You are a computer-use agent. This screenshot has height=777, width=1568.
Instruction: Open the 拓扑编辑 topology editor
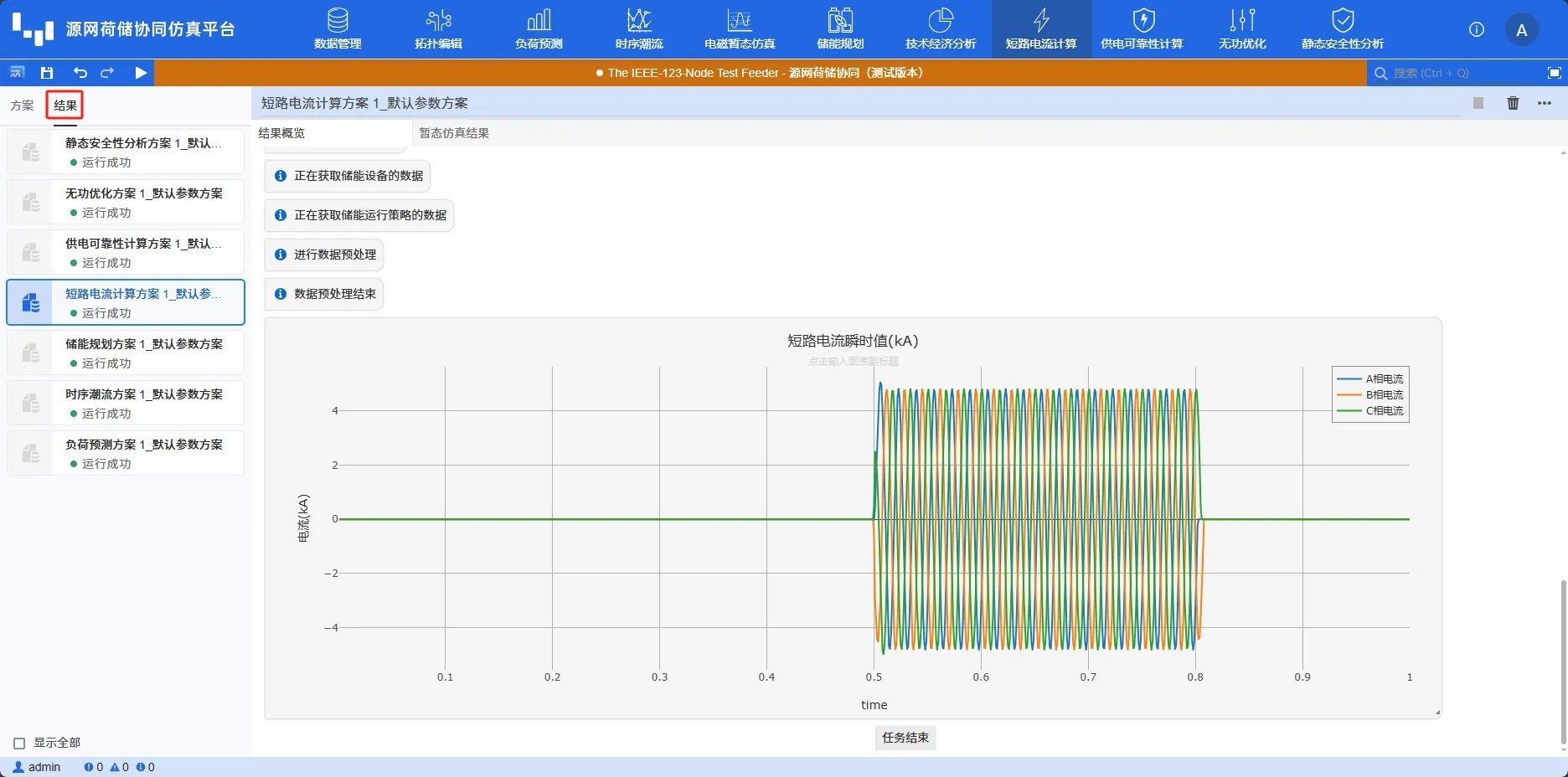tap(438, 29)
